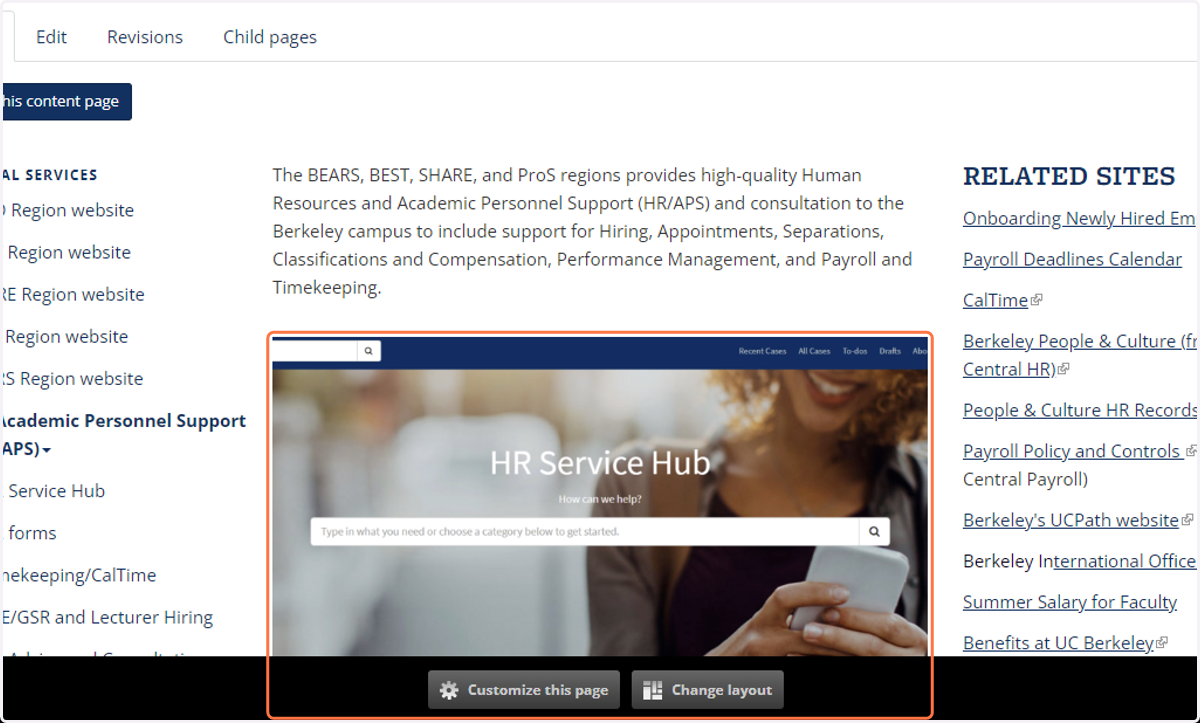This screenshot has height=723, width=1200.
Task: Open the Service Hub sidebar link
Action: pyautogui.click(x=56, y=491)
